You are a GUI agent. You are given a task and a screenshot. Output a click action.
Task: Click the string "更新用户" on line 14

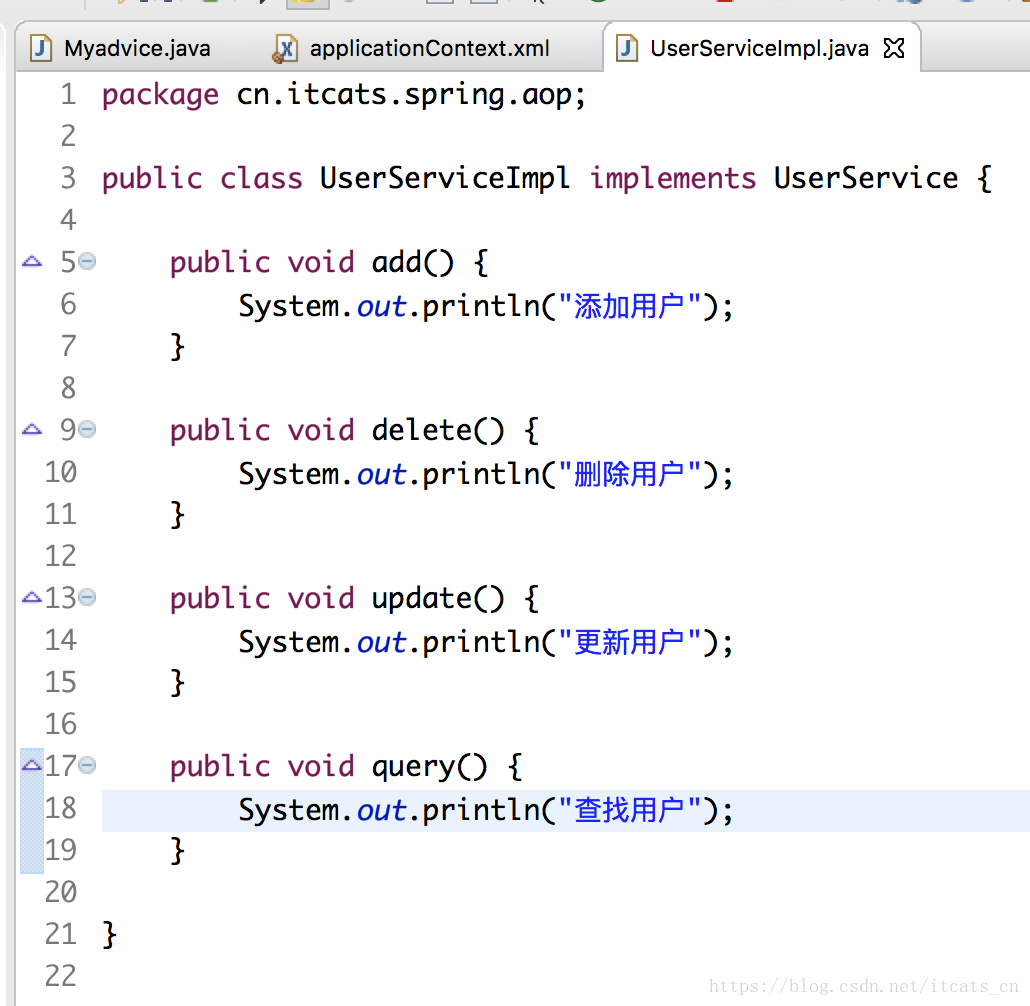(x=629, y=642)
